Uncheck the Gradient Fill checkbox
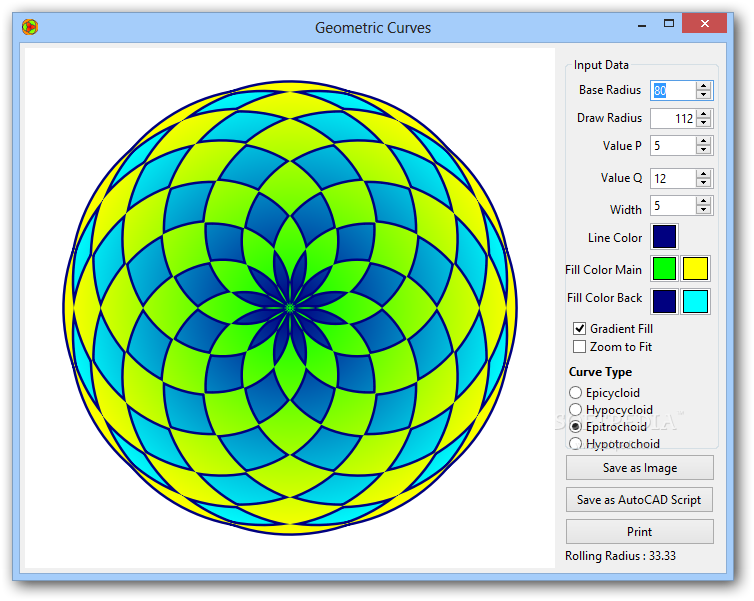The image size is (754, 601). coord(579,328)
